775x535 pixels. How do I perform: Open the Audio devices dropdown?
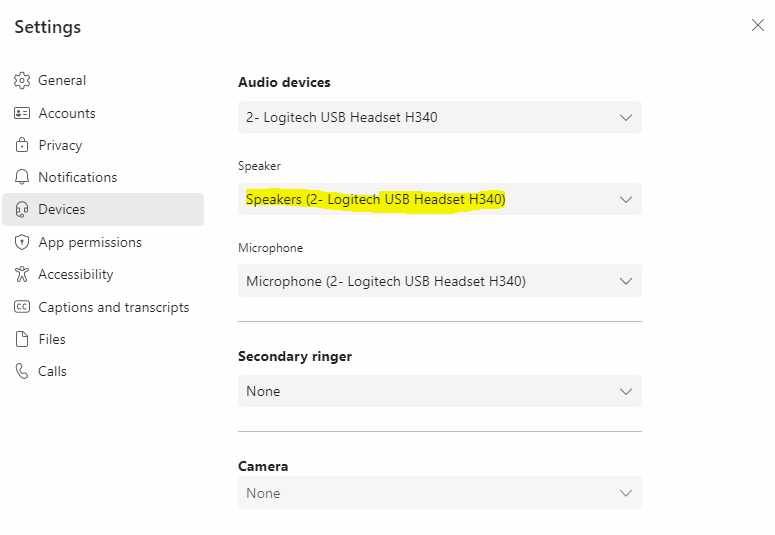click(x=440, y=117)
